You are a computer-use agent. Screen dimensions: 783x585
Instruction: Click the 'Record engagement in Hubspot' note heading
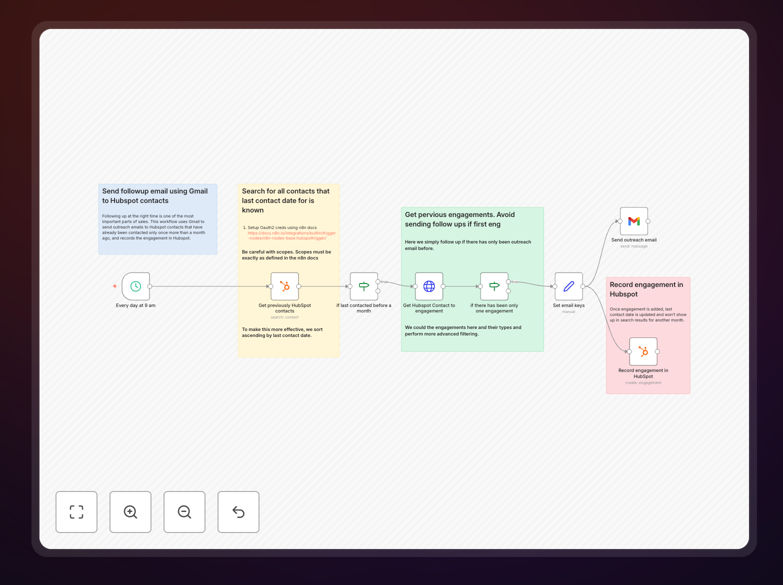646,289
